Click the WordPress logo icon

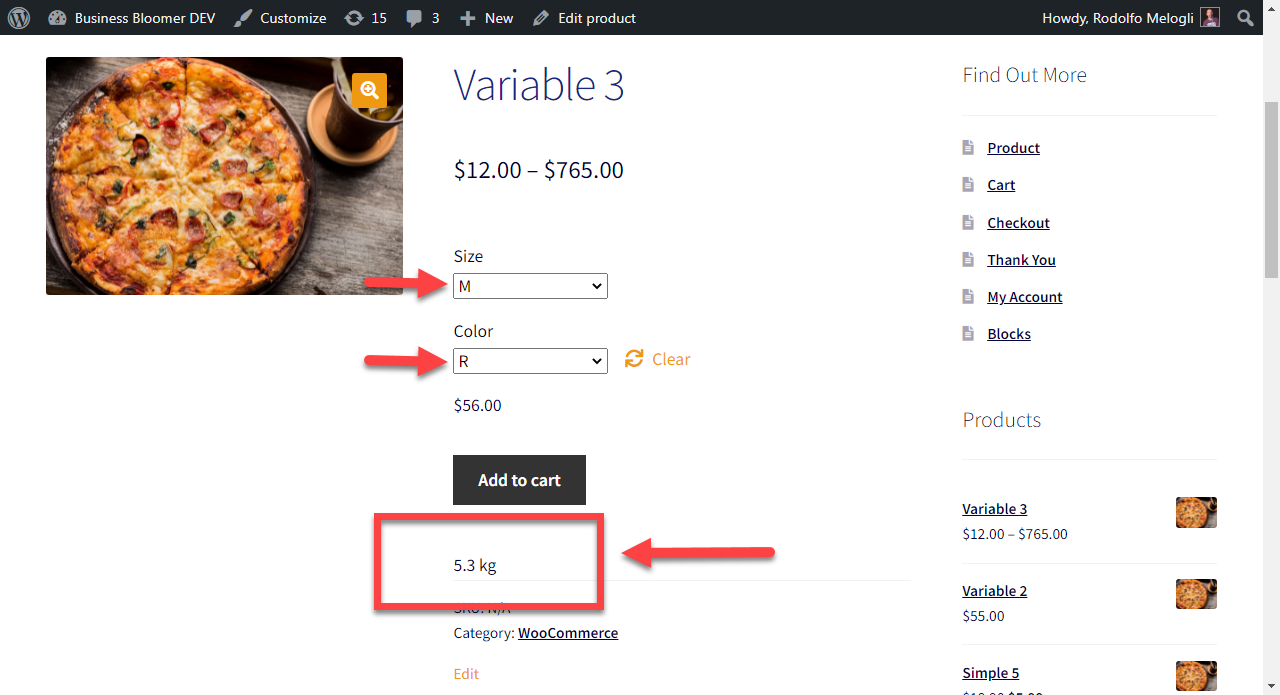[x=19, y=18]
